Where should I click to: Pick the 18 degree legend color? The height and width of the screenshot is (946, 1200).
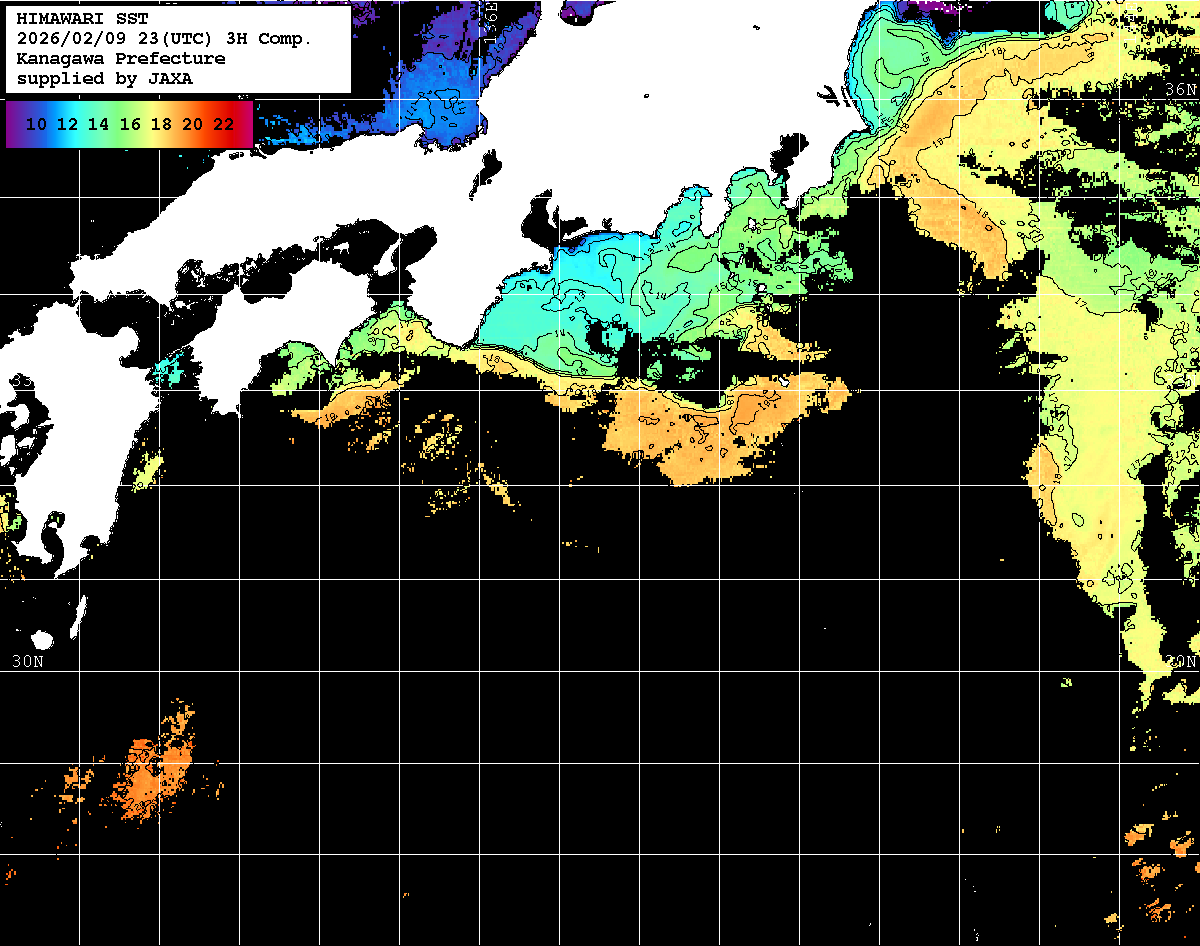[x=161, y=125]
